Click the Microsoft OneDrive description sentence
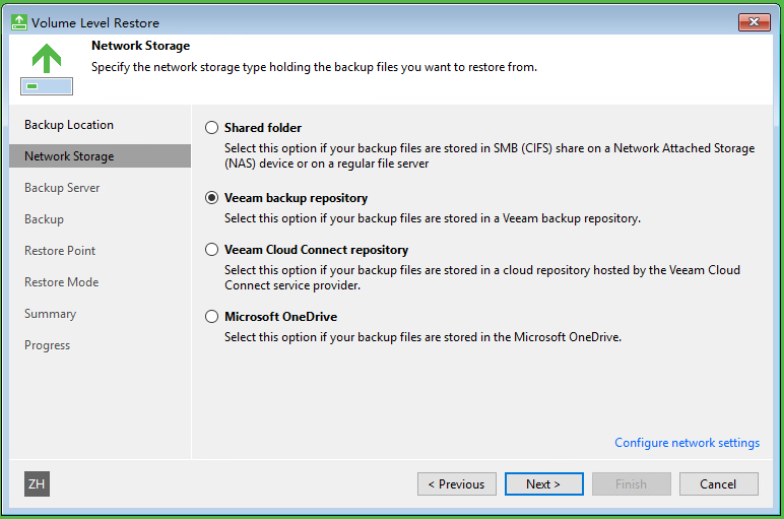This screenshot has height=519, width=784. tap(423, 337)
